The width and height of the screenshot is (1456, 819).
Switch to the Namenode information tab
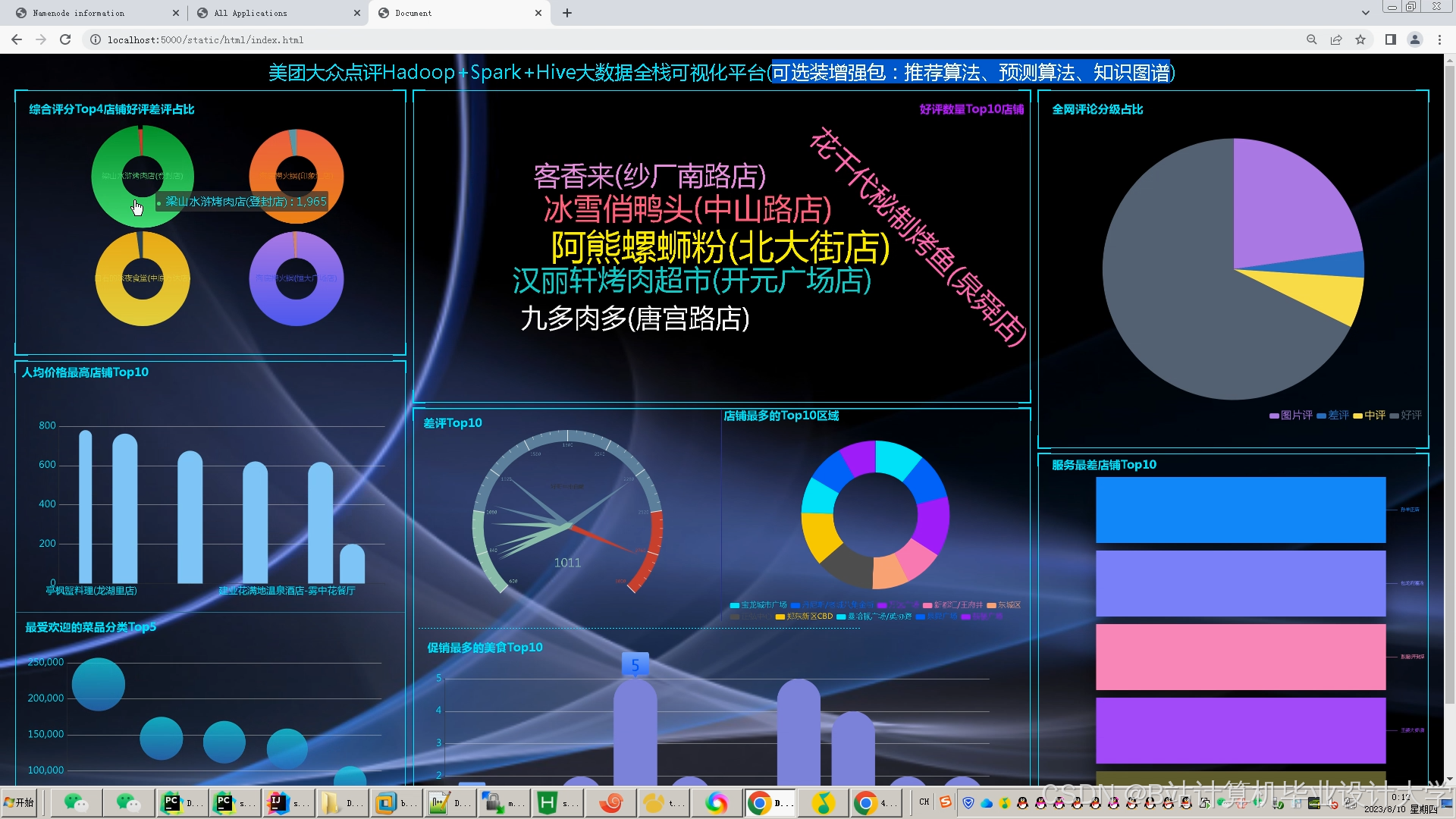pyautogui.click(x=83, y=13)
